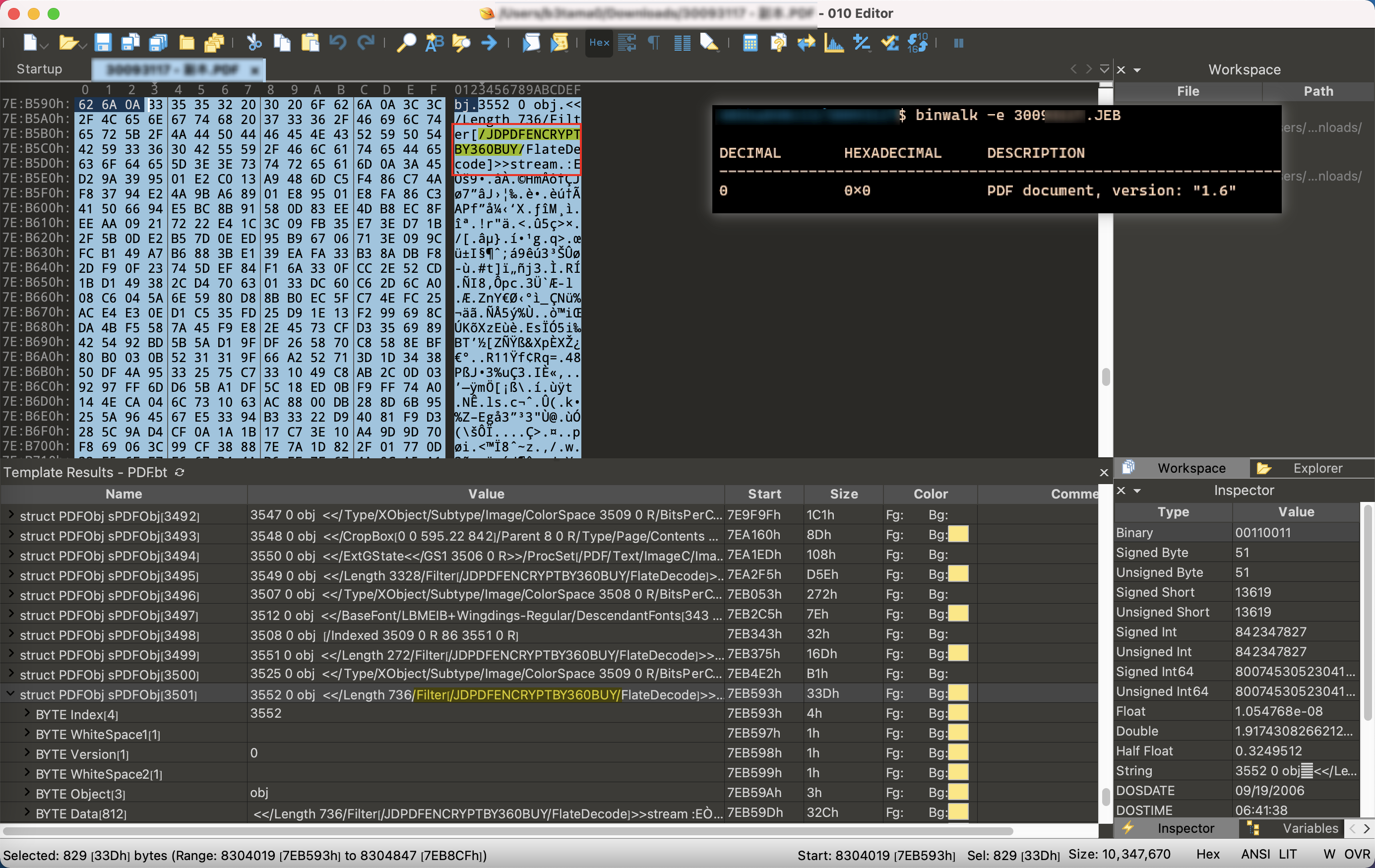Click the File column header in Workspace
This screenshot has width=1375, height=868.
(1187, 91)
